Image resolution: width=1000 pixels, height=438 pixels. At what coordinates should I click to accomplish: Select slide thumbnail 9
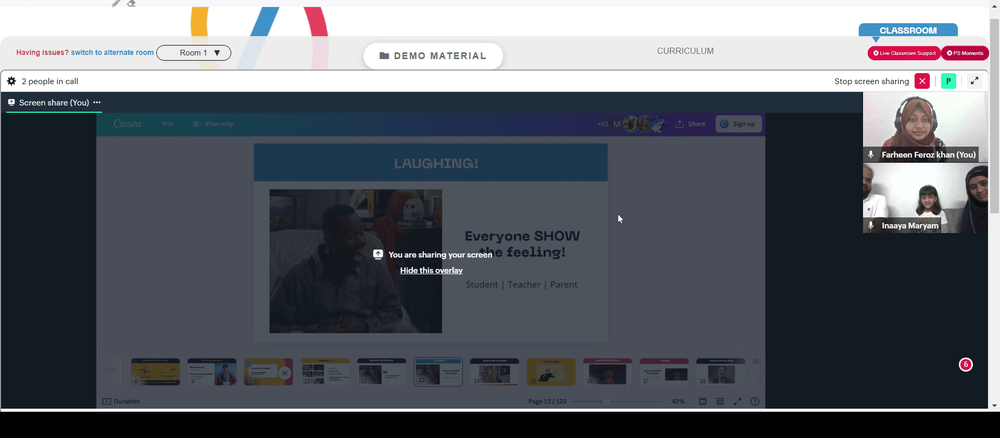click(x=212, y=372)
